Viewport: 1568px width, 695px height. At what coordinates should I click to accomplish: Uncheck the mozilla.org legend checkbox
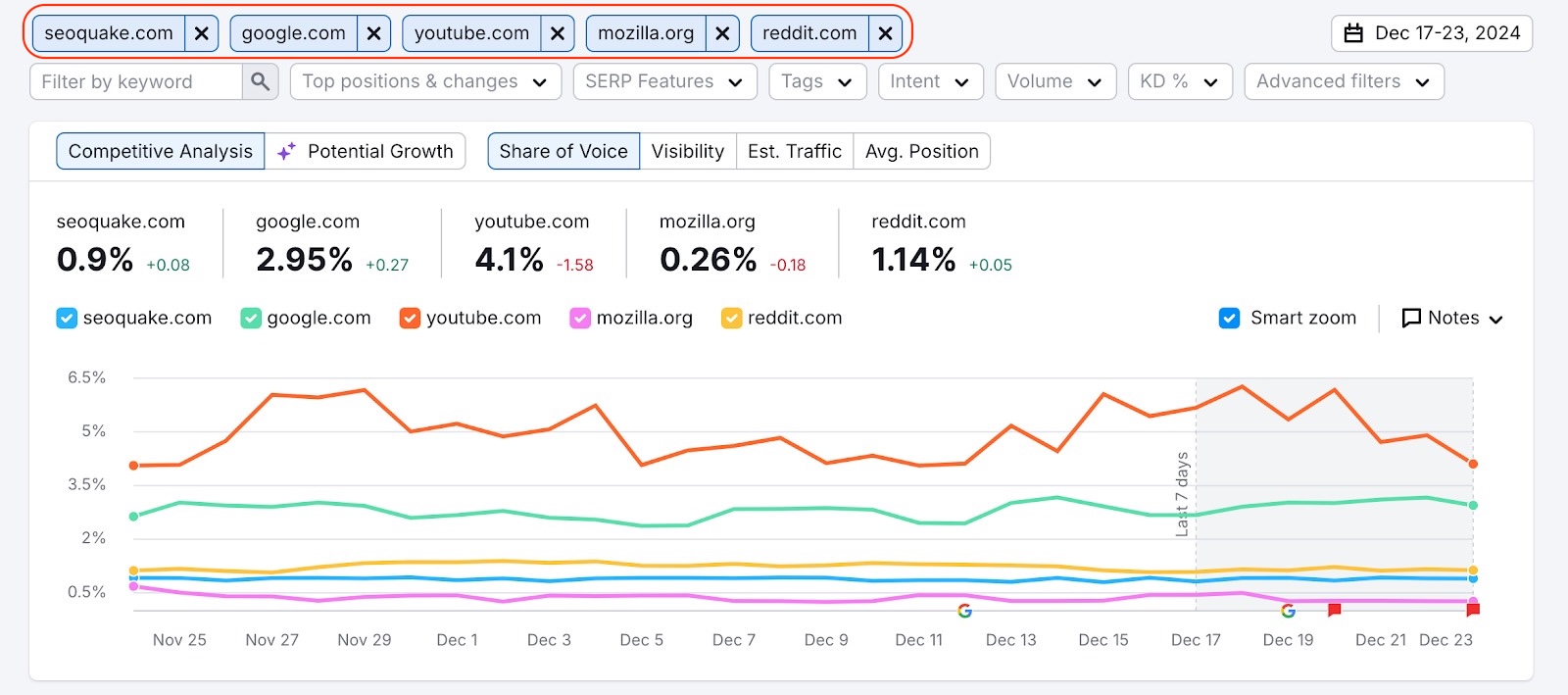point(580,318)
